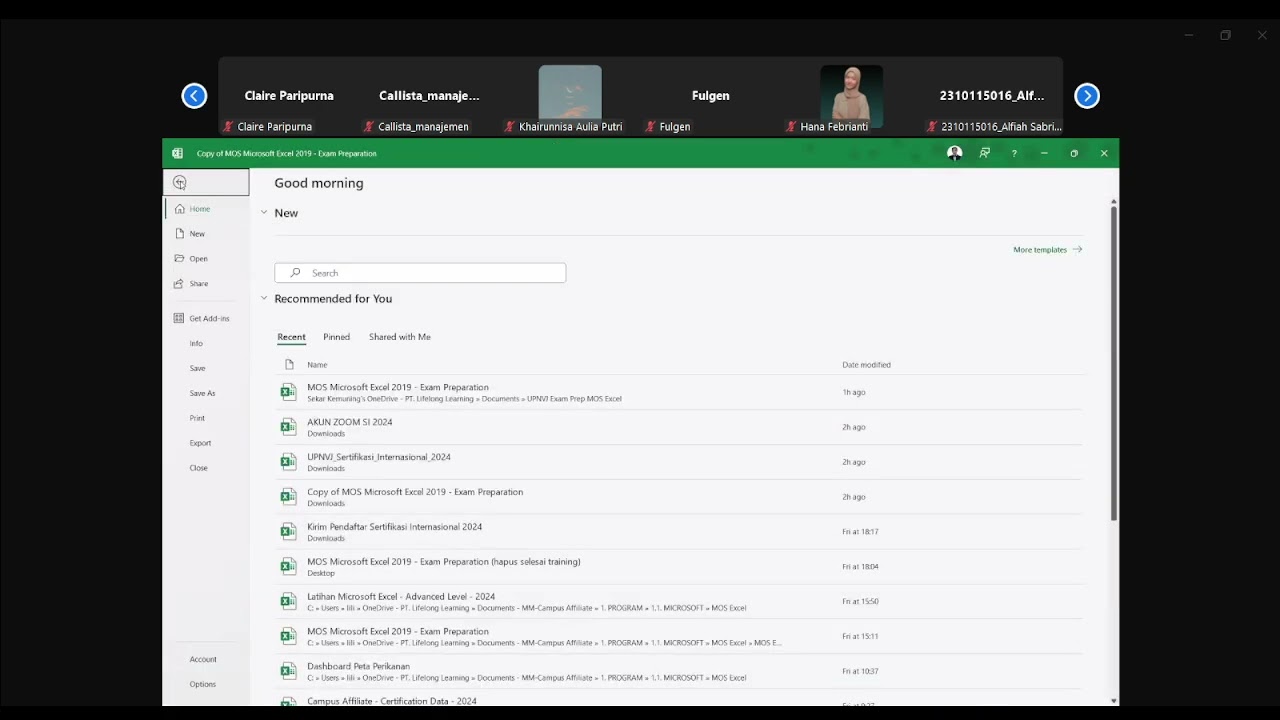Click Excel icon of Kirim Pendaftar Sertifikasi
Viewport: 1280px width, 720px height.
pos(288,532)
